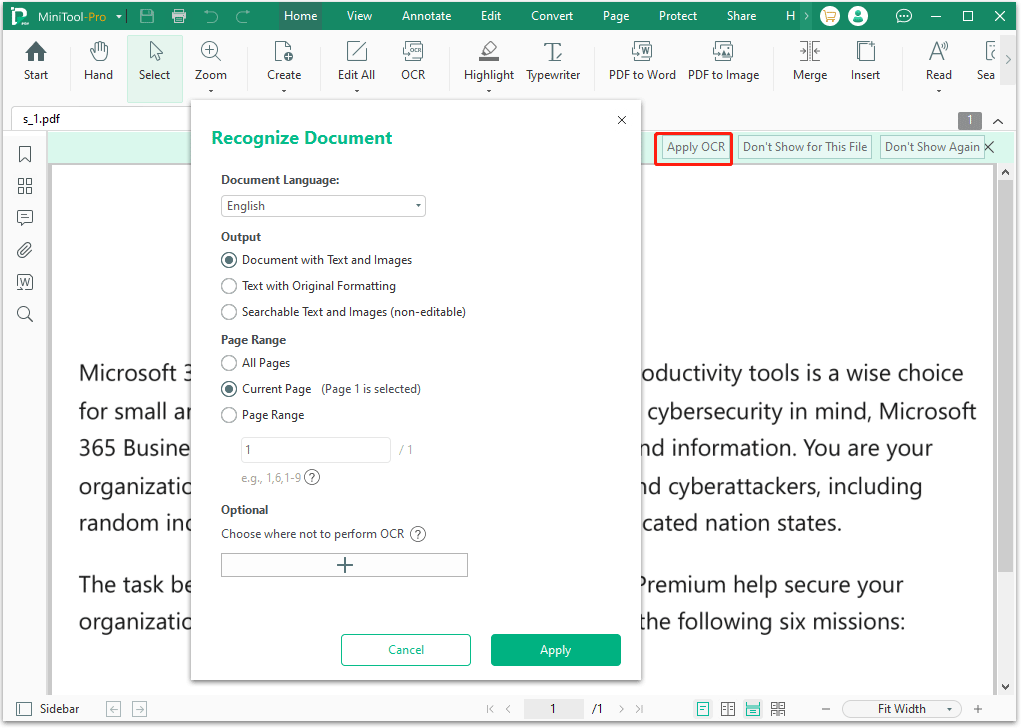The width and height of the screenshot is (1021, 728).
Task: Expand the Zoom tool dropdown arrow
Action: (211, 91)
